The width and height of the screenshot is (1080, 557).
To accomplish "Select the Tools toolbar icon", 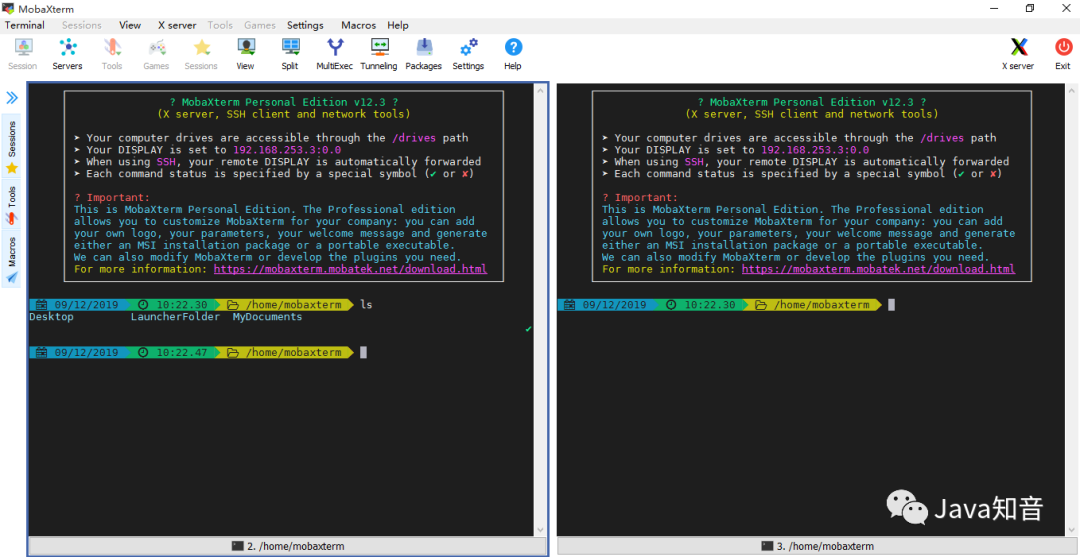I will point(112,54).
